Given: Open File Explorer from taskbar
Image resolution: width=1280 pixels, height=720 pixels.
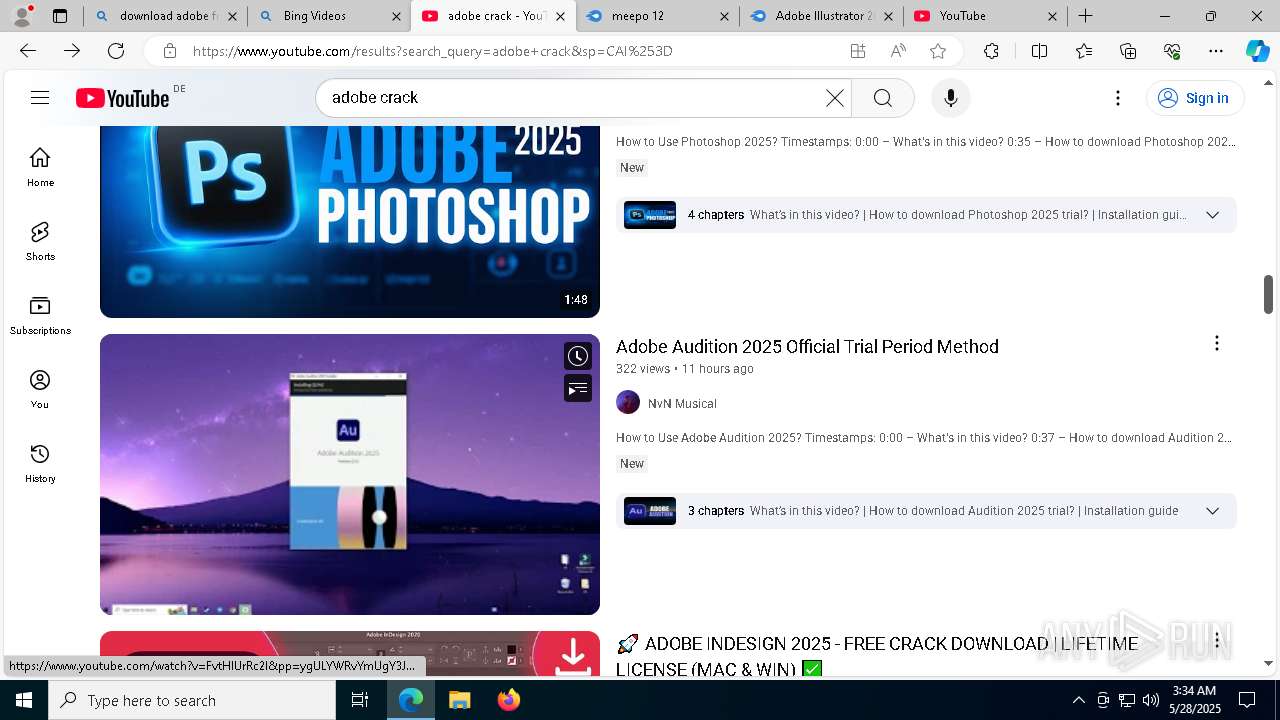Looking at the screenshot, I should tap(459, 700).
